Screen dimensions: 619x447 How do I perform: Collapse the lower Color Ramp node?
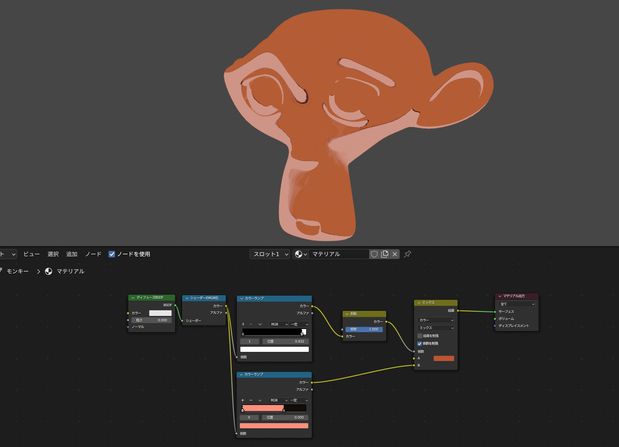click(x=242, y=374)
